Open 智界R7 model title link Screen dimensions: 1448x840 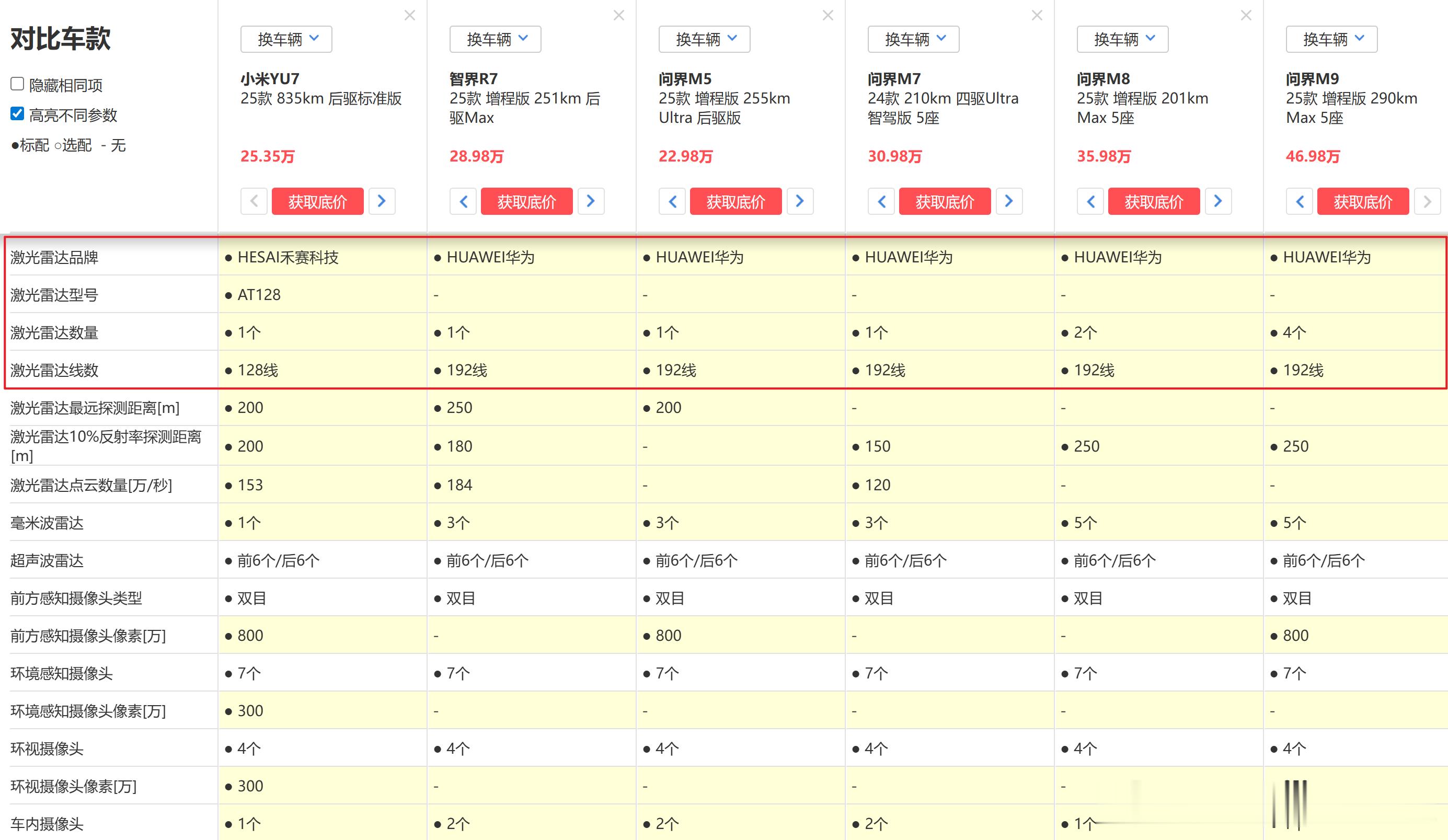pos(474,79)
